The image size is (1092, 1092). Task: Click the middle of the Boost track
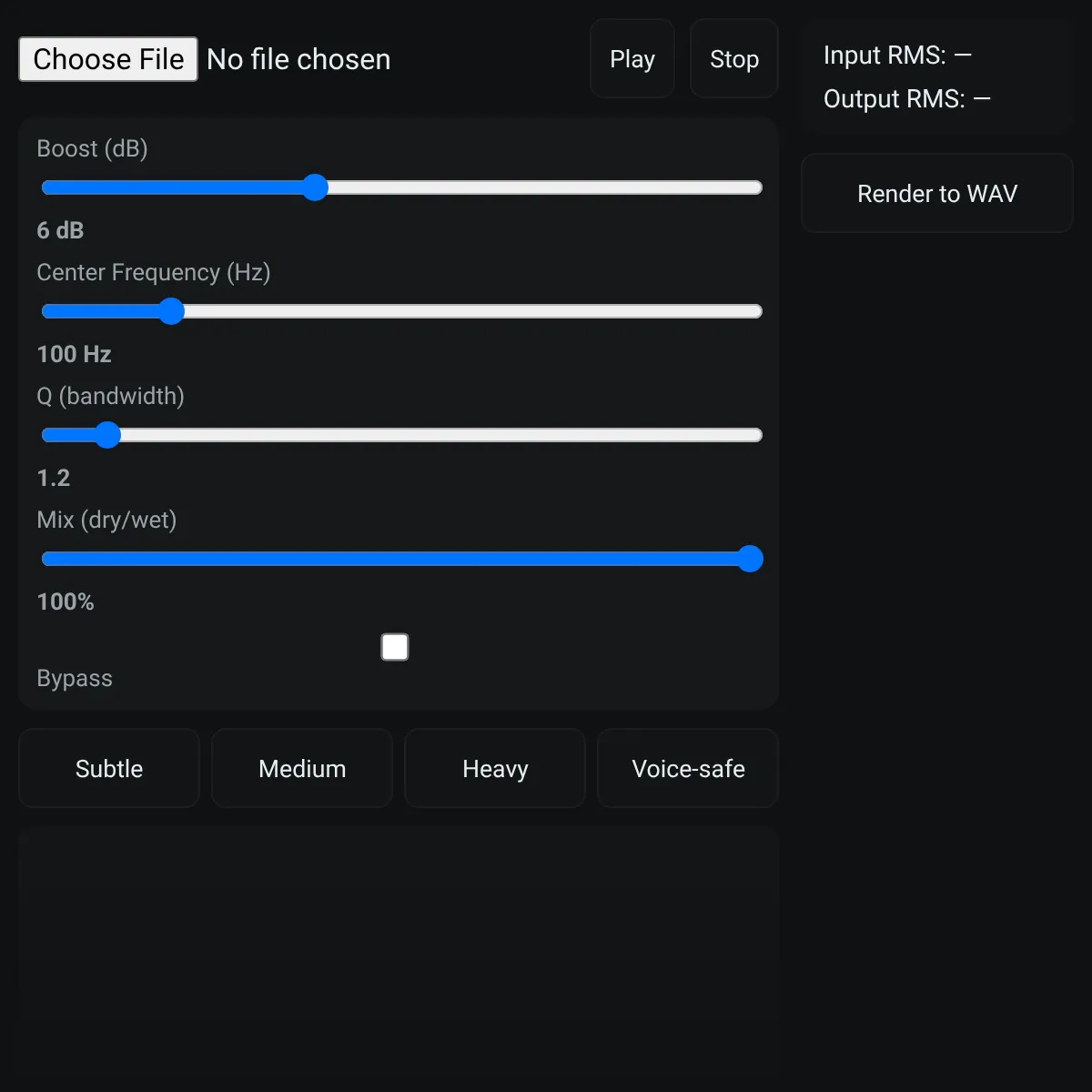click(402, 187)
